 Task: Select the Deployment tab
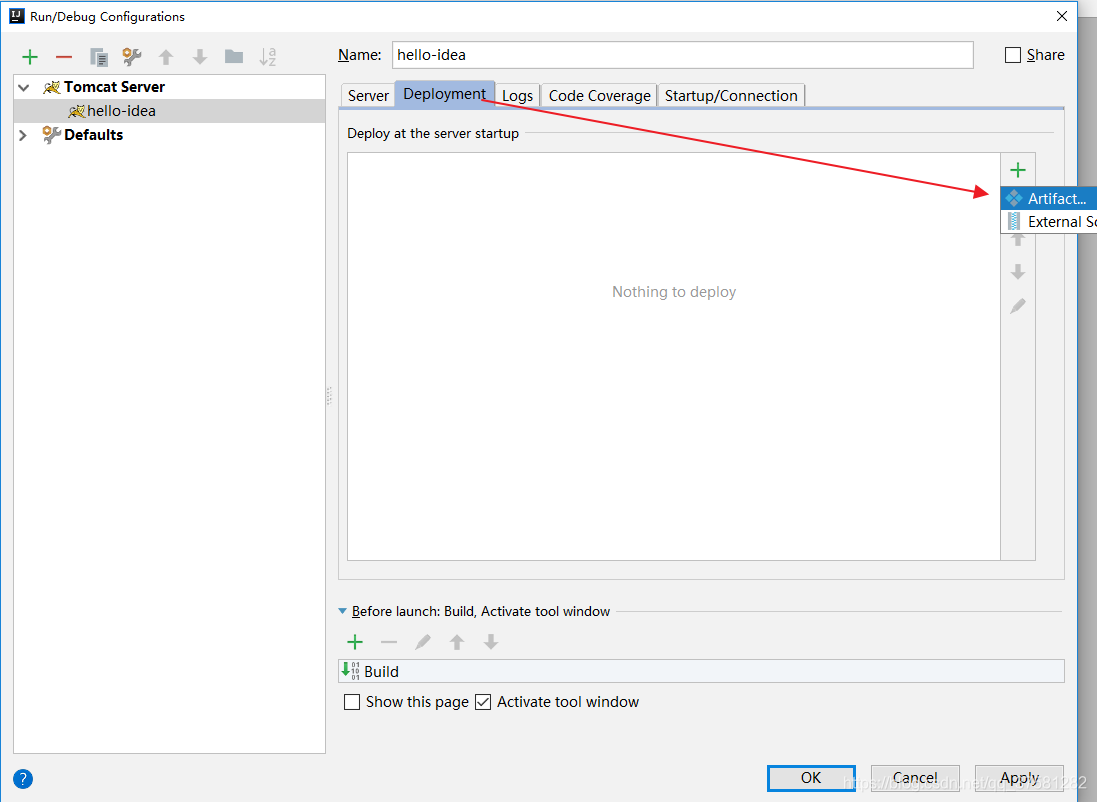click(x=444, y=94)
